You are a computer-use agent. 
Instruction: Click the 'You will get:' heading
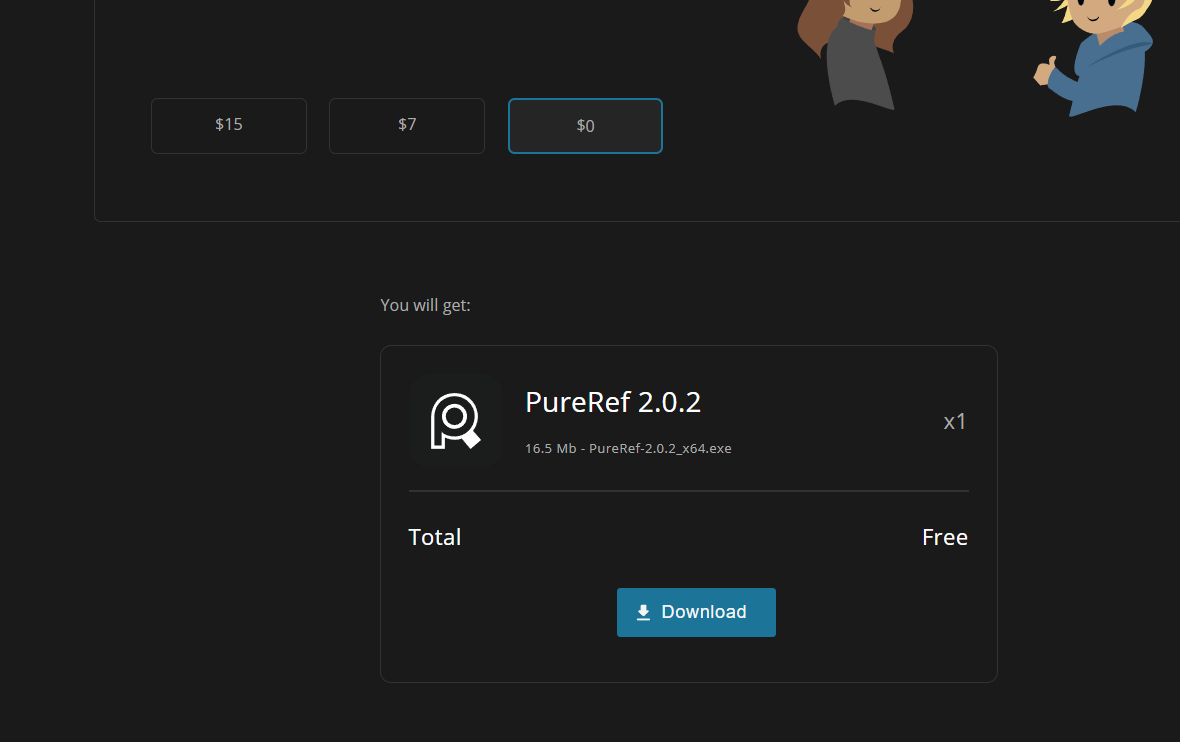425,306
